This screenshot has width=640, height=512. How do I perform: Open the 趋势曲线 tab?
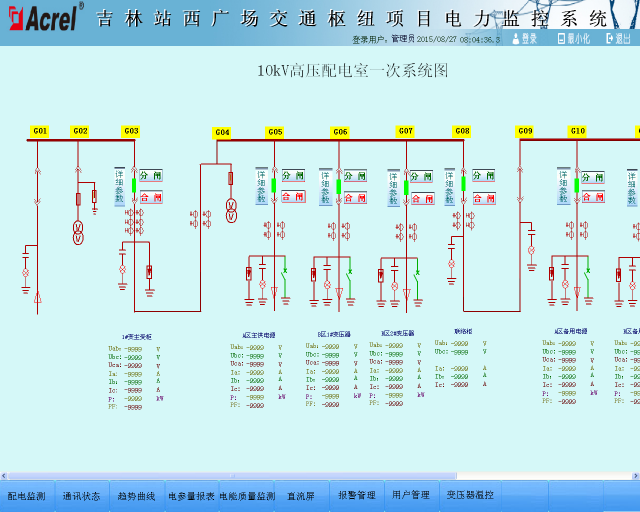pyautogui.click(x=136, y=495)
